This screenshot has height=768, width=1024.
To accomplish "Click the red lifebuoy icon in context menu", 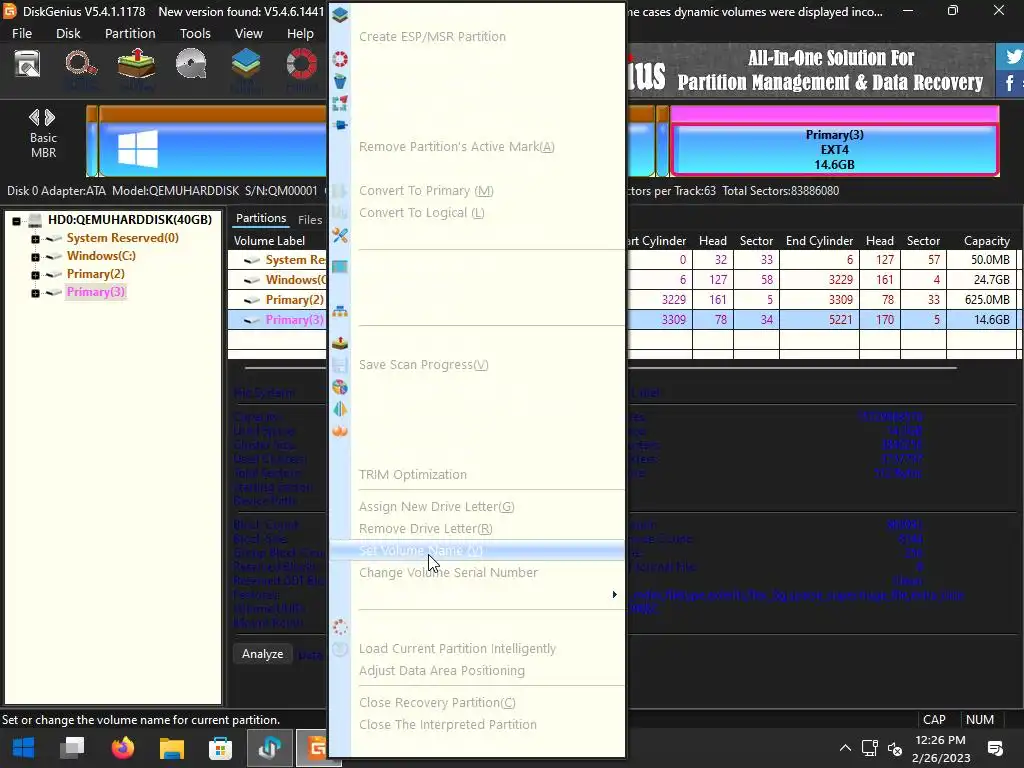I will [340, 59].
